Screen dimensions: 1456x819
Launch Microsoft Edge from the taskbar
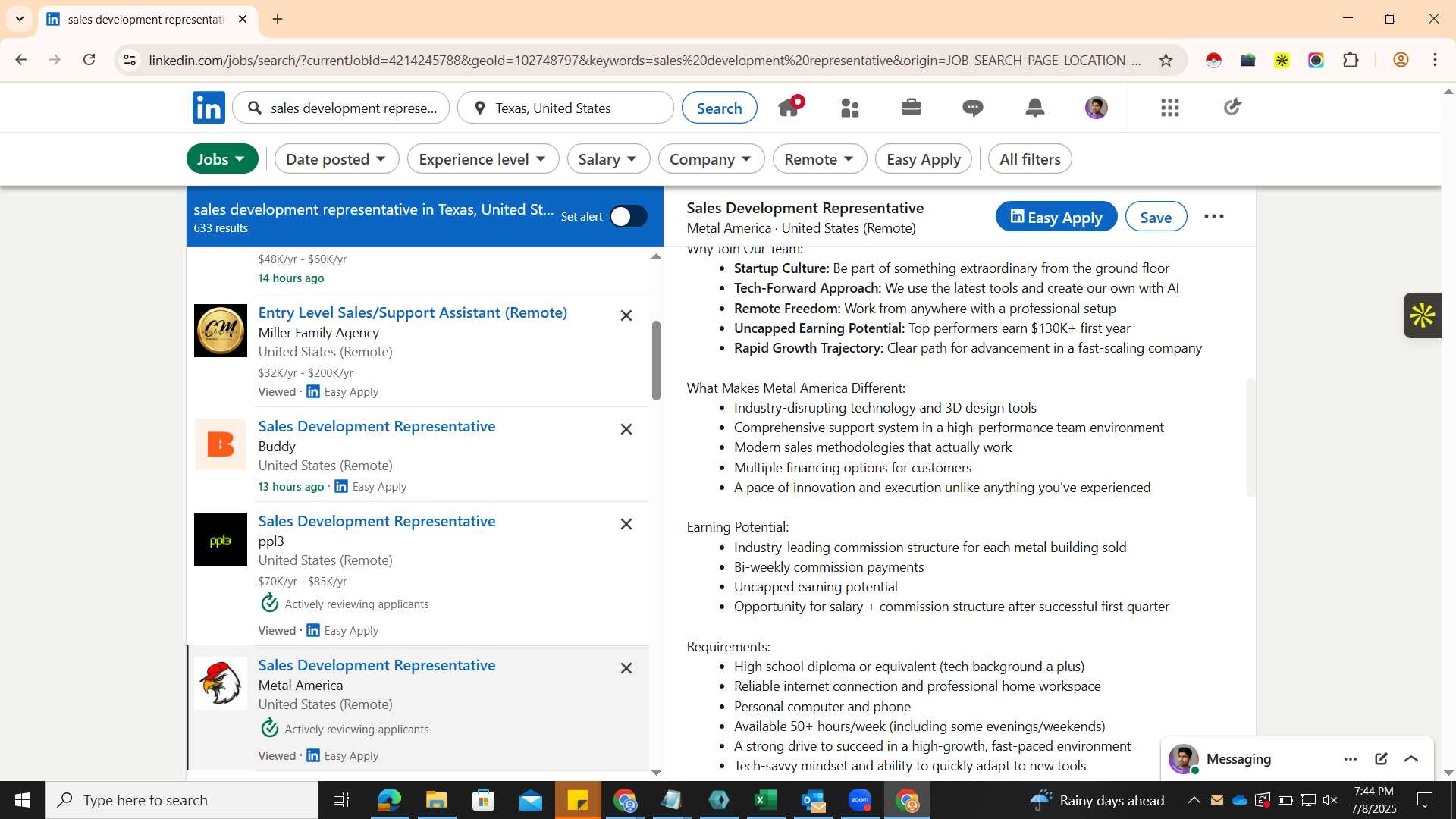pos(389,800)
